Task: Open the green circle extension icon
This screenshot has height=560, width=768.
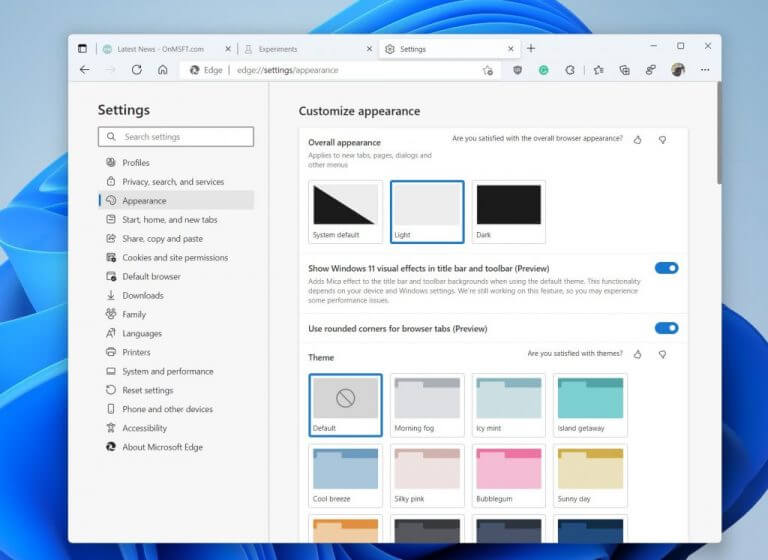Action: tap(543, 71)
